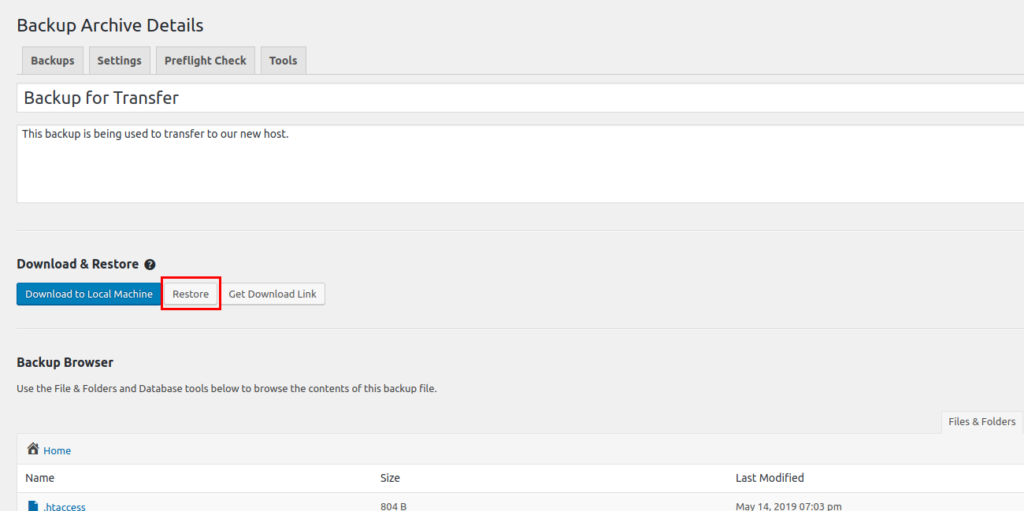Open the .htaccess file link
The width and height of the screenshot is (1024, 511).
64,506
